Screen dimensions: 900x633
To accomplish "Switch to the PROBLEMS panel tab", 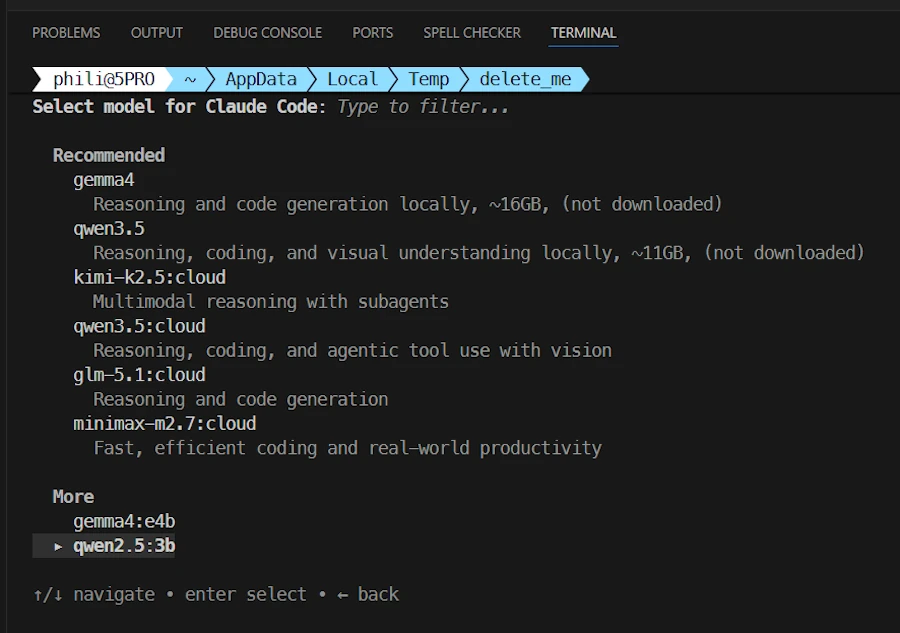I will click(66, 33).
